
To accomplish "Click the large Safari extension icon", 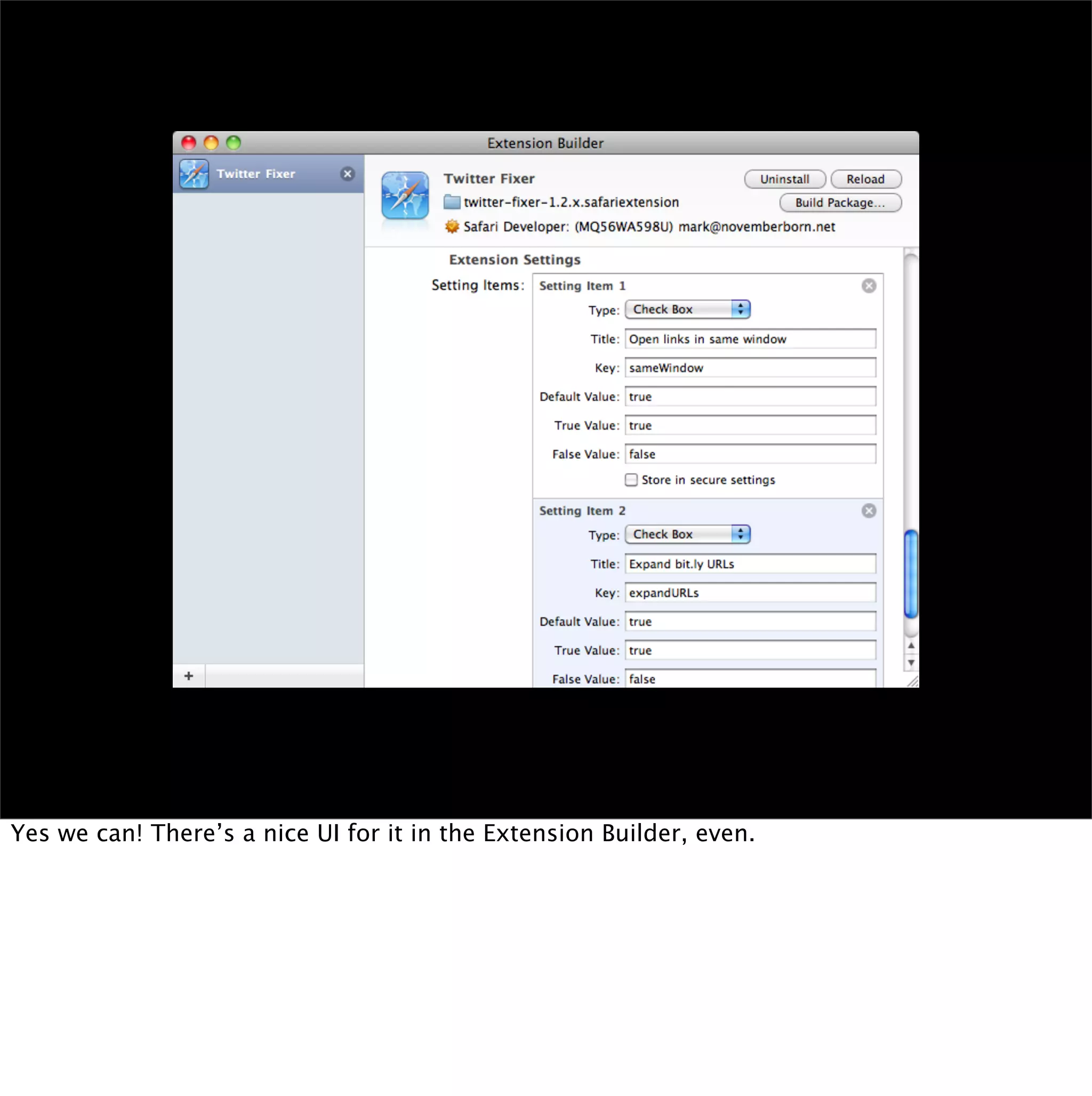I will coord(405,196).
